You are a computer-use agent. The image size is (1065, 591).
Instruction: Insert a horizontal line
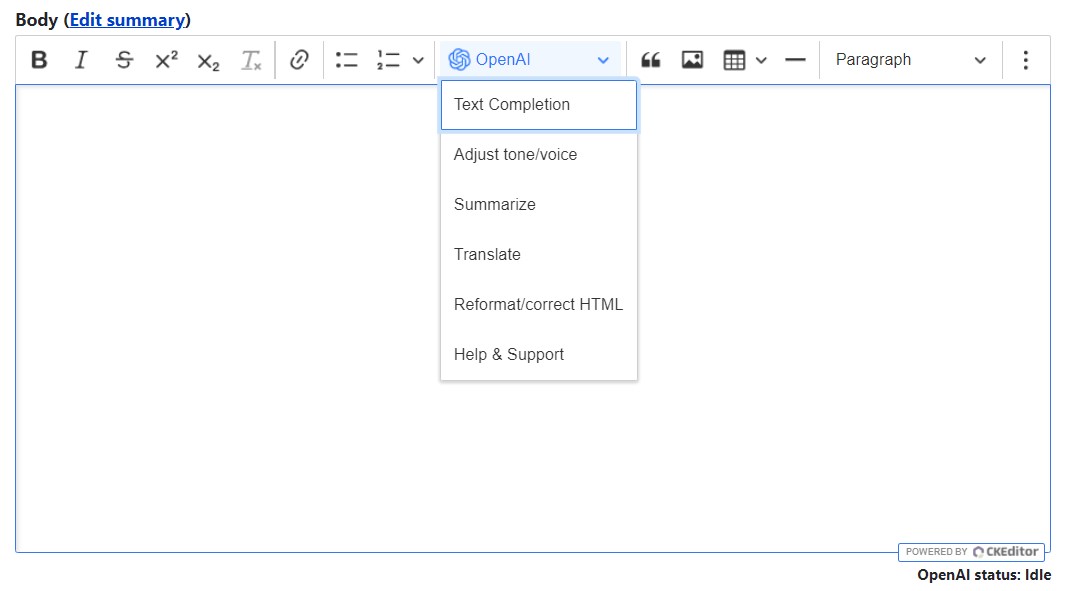point(795,60)
